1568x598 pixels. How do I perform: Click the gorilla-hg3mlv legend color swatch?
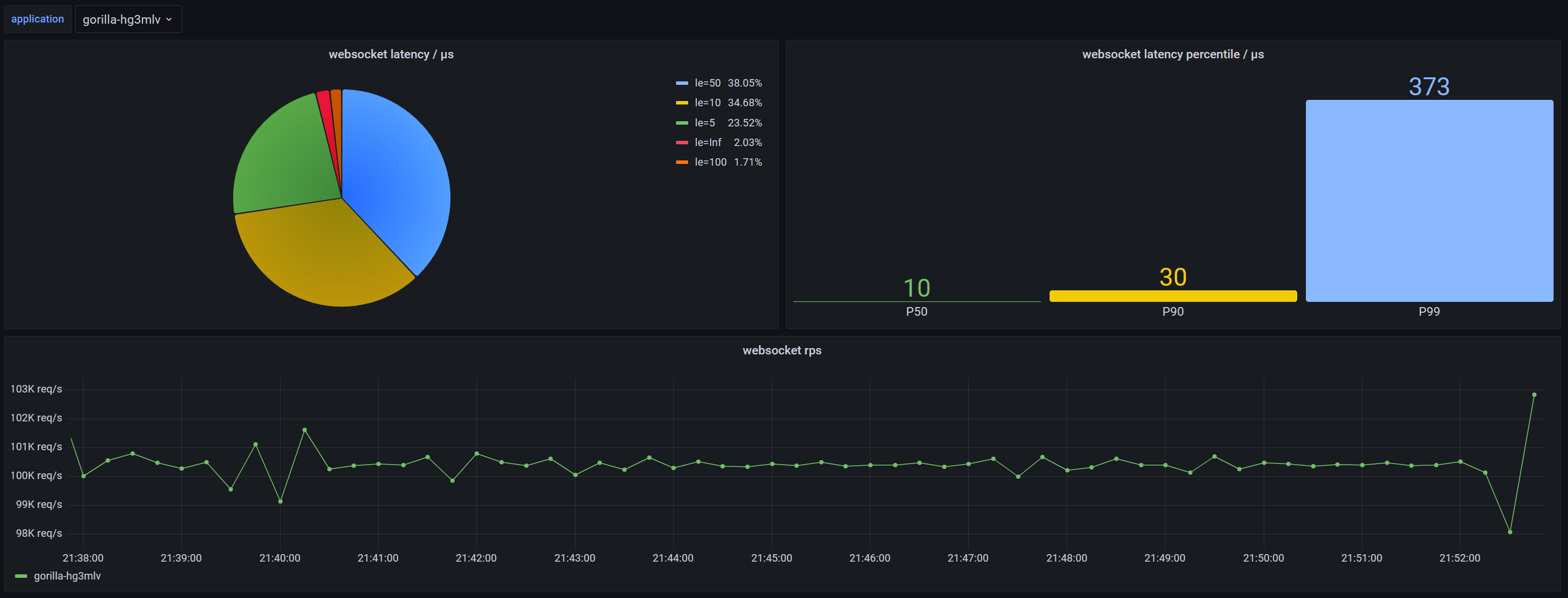tap(21, 576)
